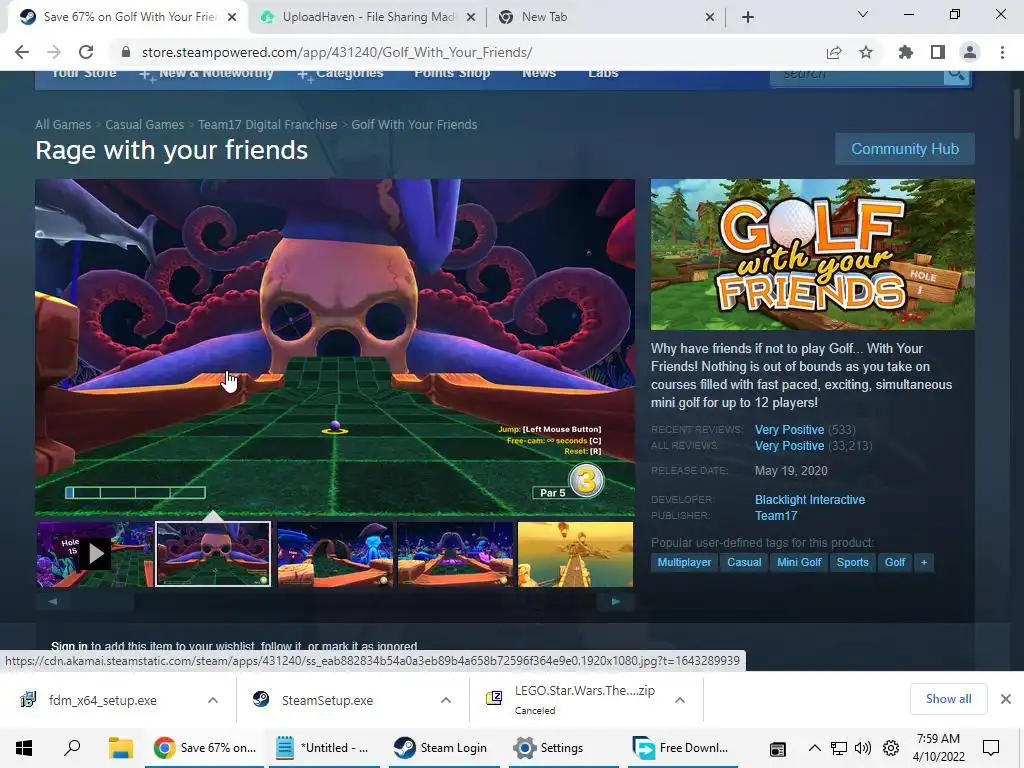Add more tags with the plus button
The image size is (1024, 768).
point(924,562)
